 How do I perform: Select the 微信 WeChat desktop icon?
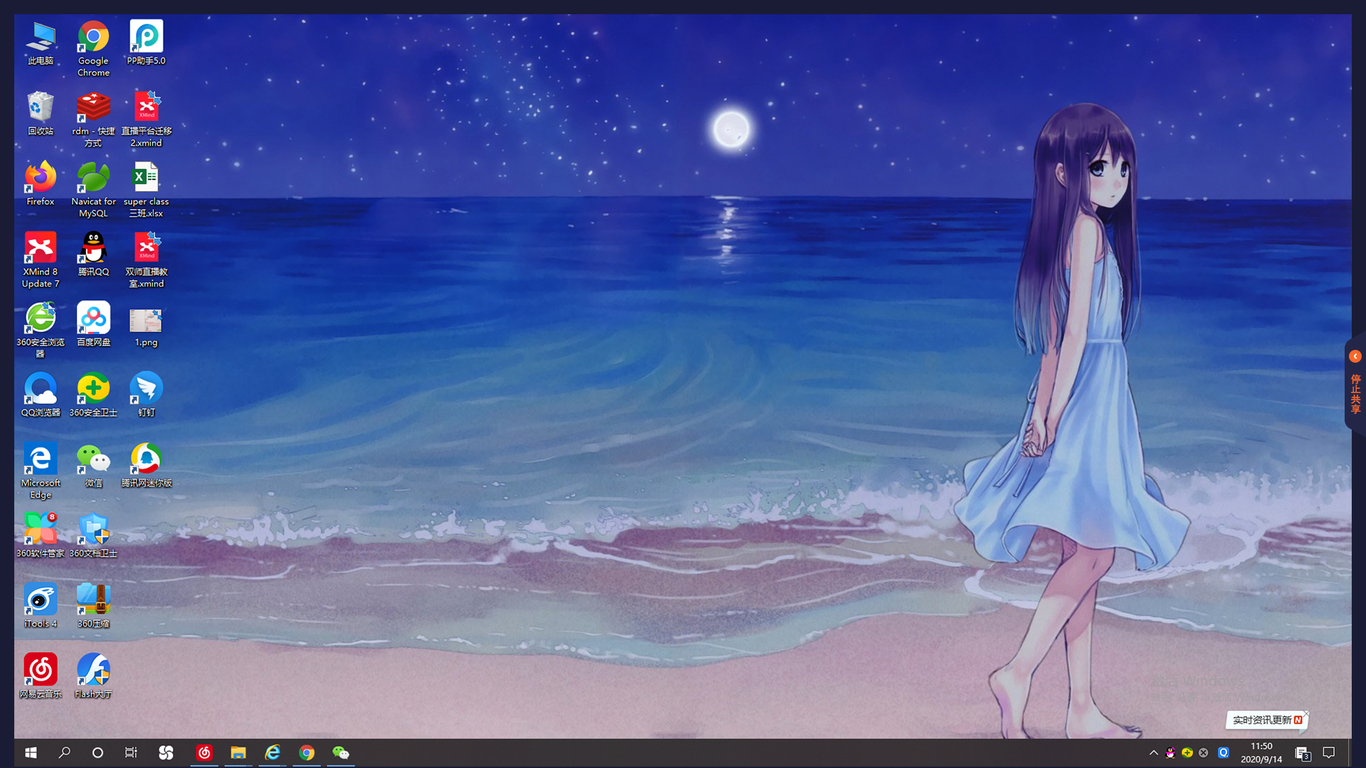tap(93, 465)
